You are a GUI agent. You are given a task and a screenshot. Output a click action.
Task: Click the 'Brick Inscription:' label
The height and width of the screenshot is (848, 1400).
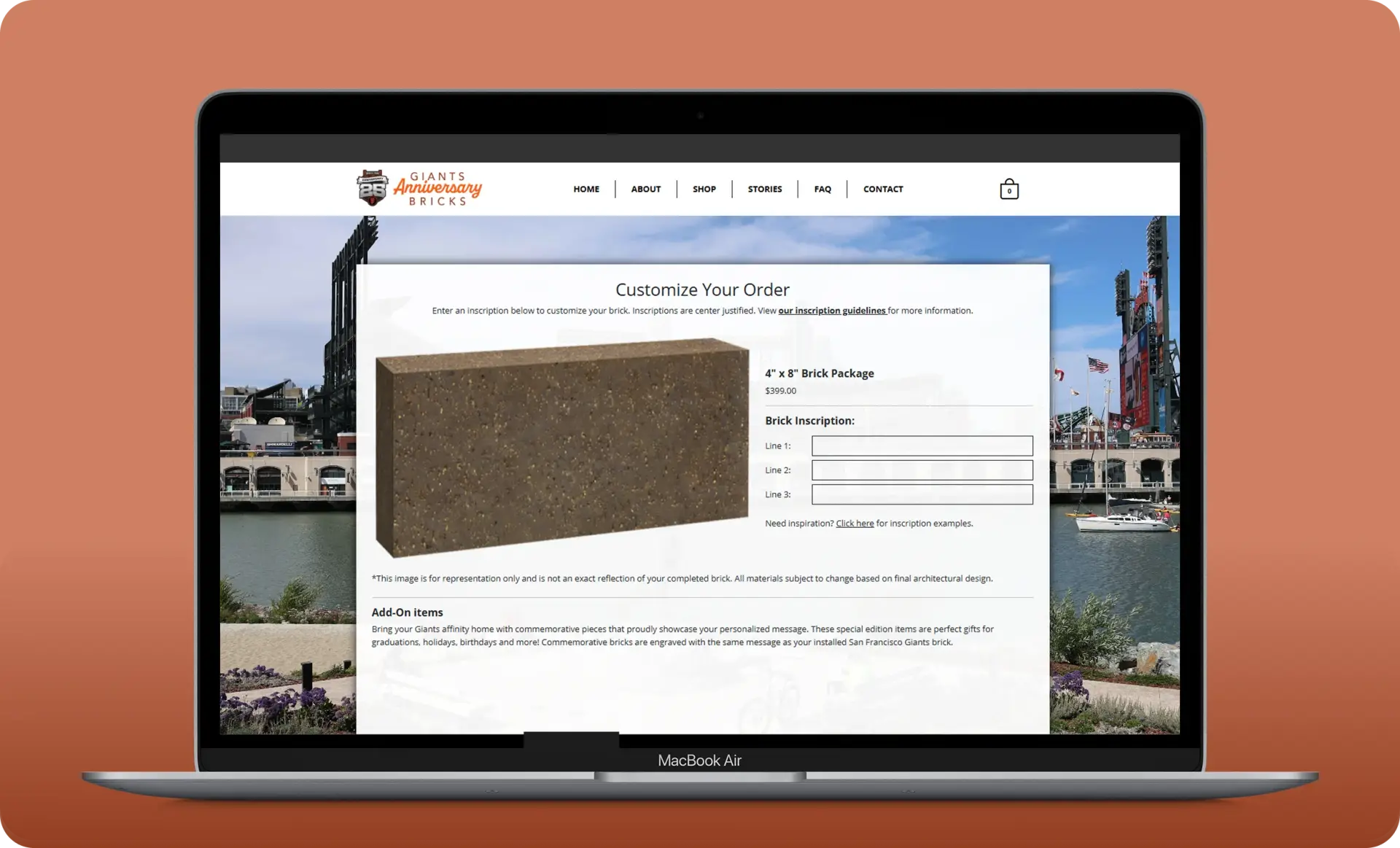809,421
